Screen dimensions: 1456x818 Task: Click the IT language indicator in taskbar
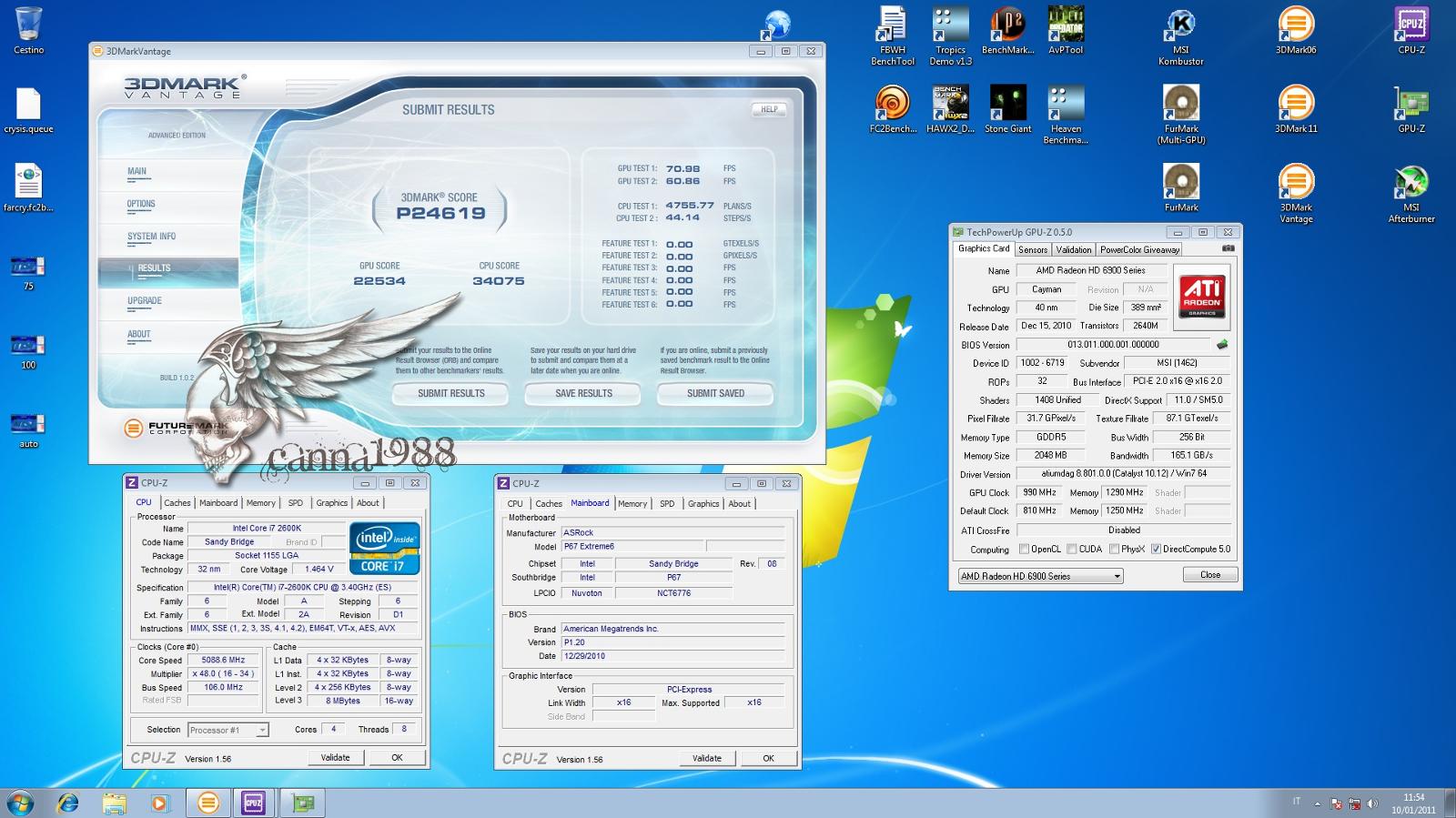pos(1296,802)
